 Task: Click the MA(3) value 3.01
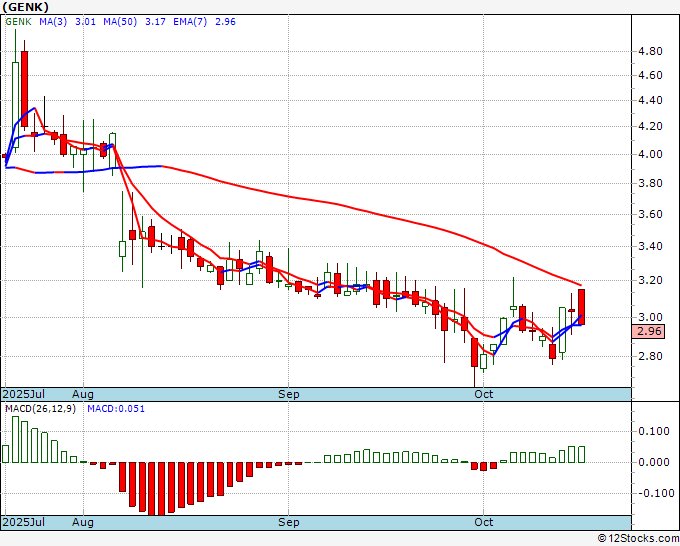(x=85, y=22)
